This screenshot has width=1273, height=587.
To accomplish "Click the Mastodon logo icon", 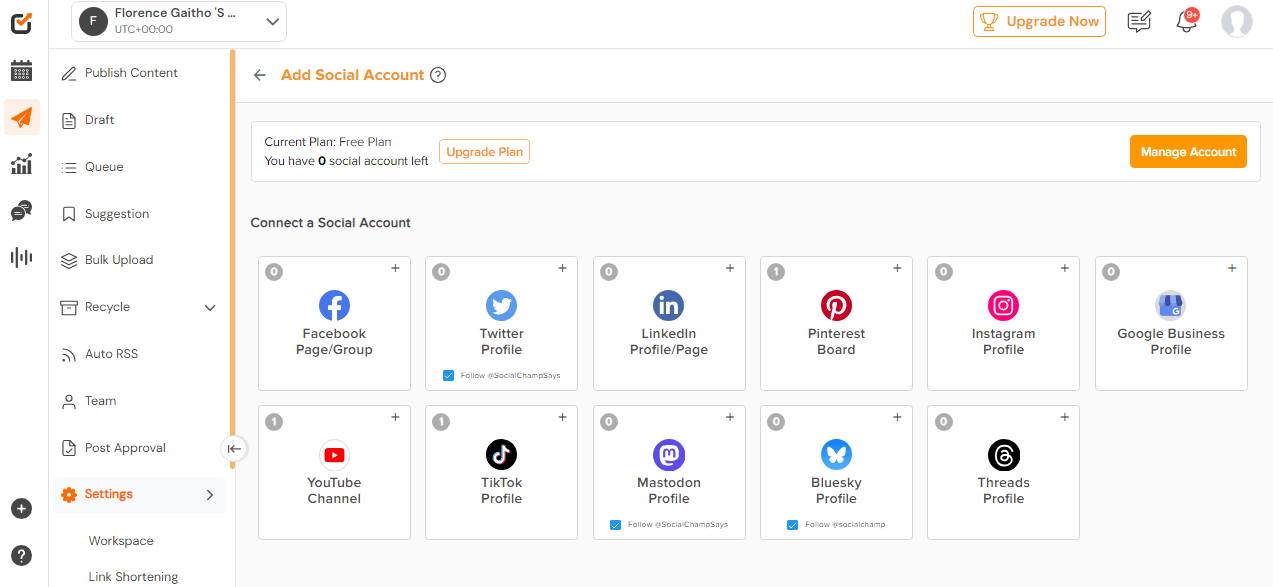I will click(x=668, y=455).
